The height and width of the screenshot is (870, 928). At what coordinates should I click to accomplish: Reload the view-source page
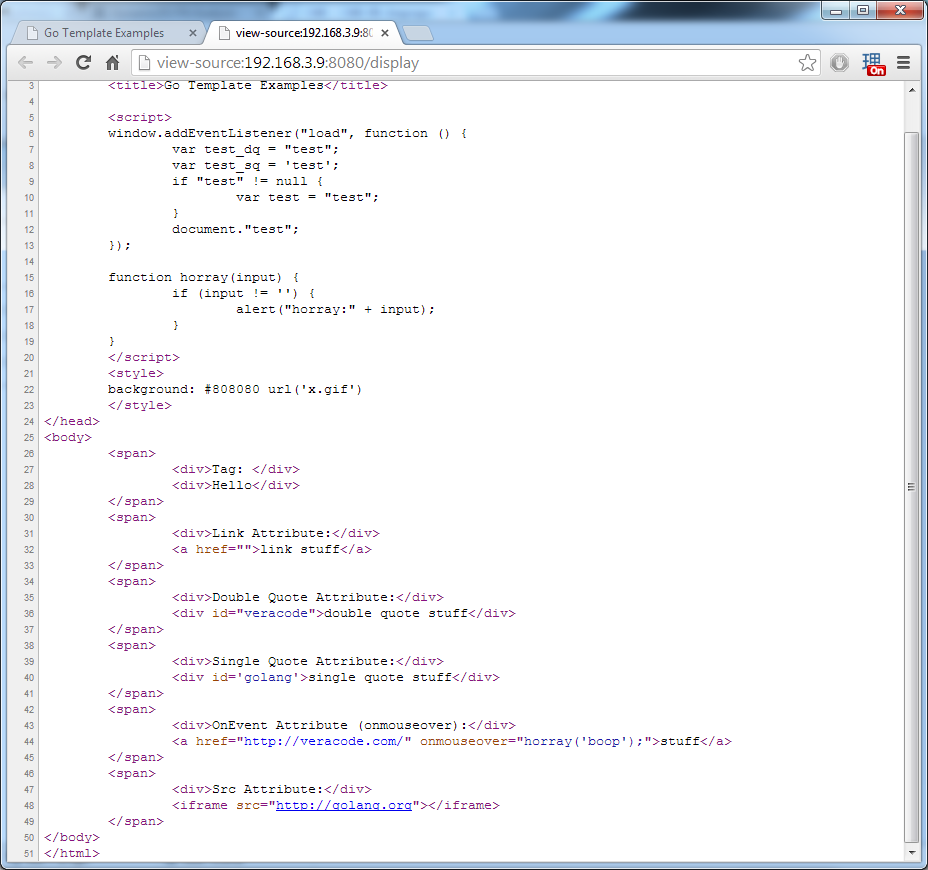tap(83, 63)
